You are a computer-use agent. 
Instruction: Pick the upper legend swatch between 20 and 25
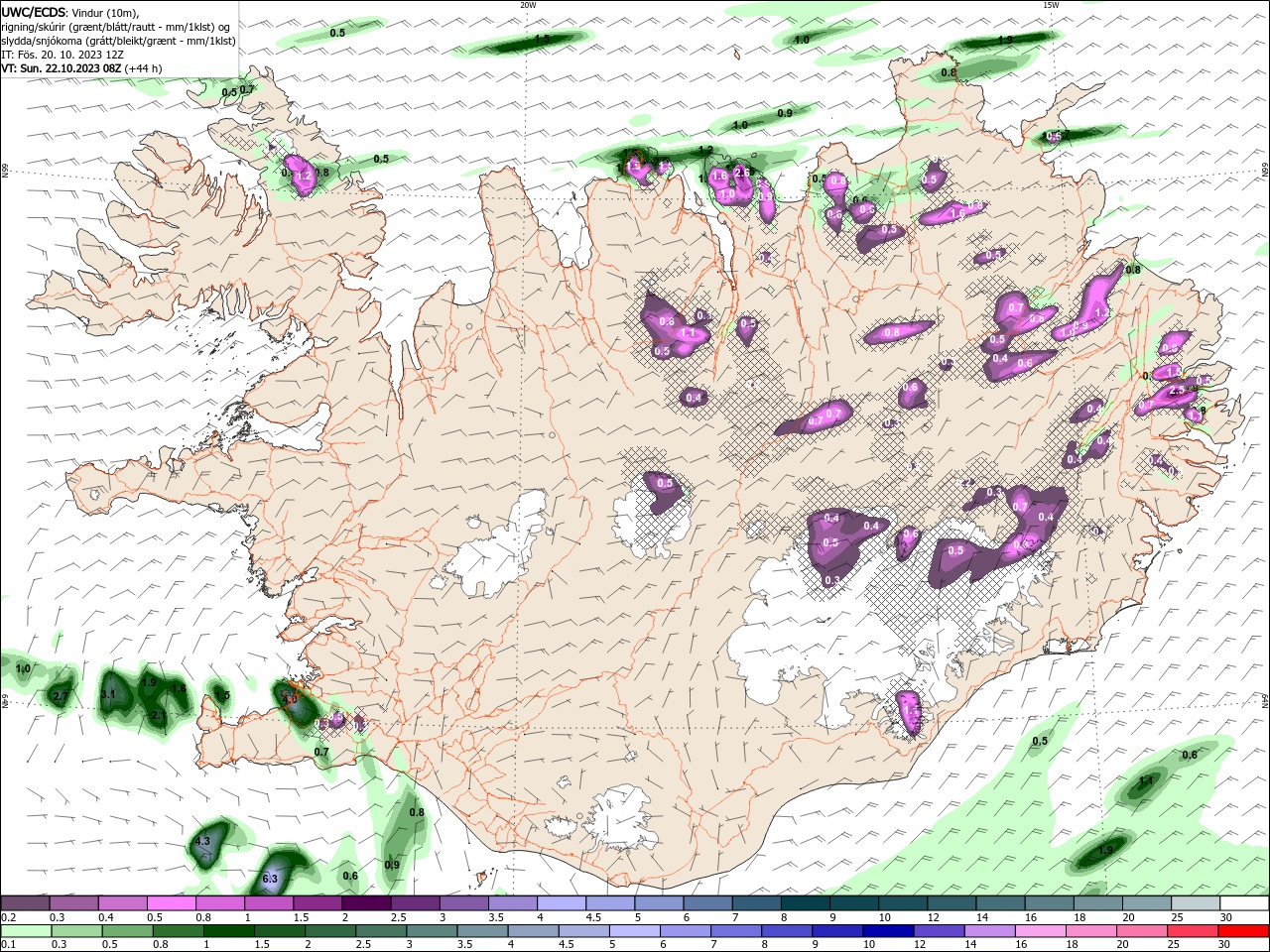pos(1146,903)
